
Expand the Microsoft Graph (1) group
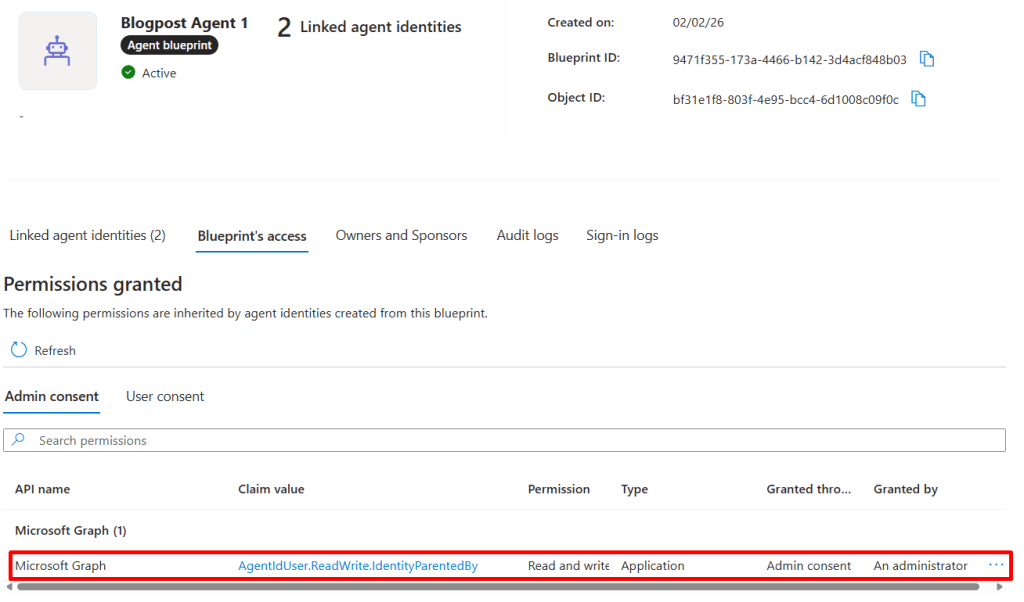[x=70, y=530]
